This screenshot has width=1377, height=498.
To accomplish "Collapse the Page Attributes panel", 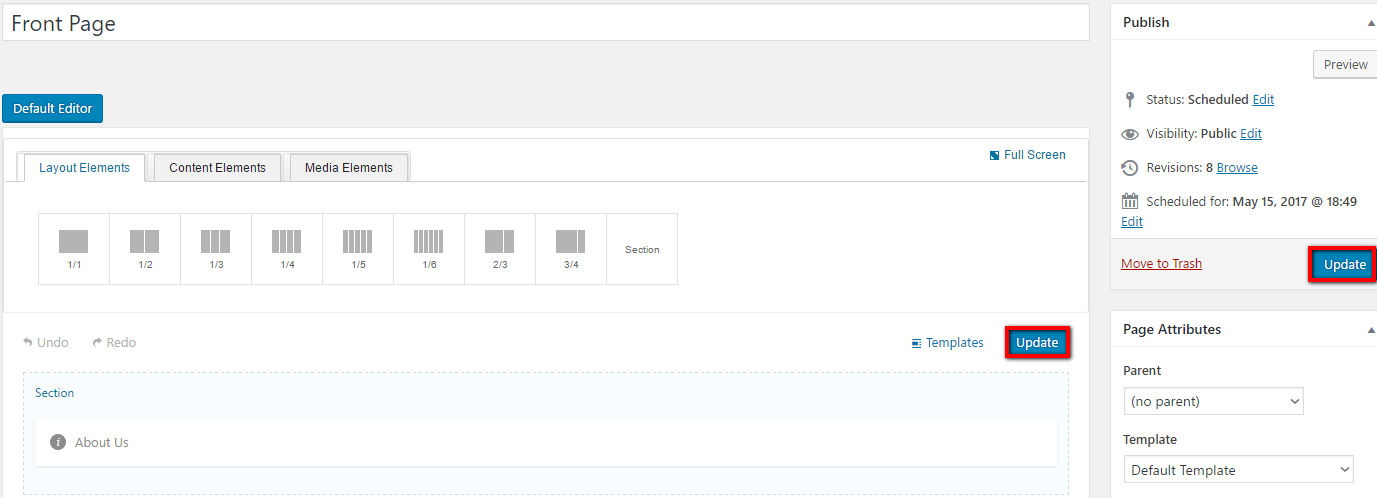I will pos(1370,329).
